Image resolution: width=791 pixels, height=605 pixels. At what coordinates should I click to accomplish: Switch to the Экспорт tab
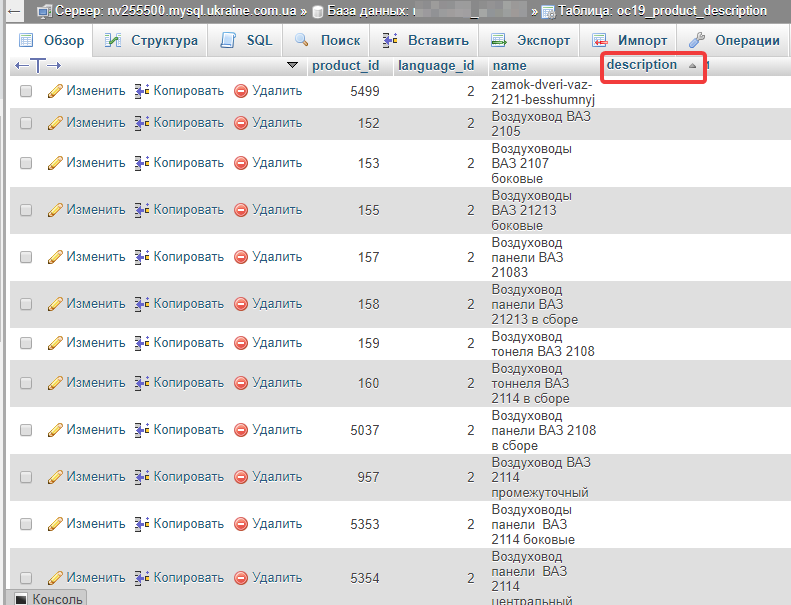[530, 40]
